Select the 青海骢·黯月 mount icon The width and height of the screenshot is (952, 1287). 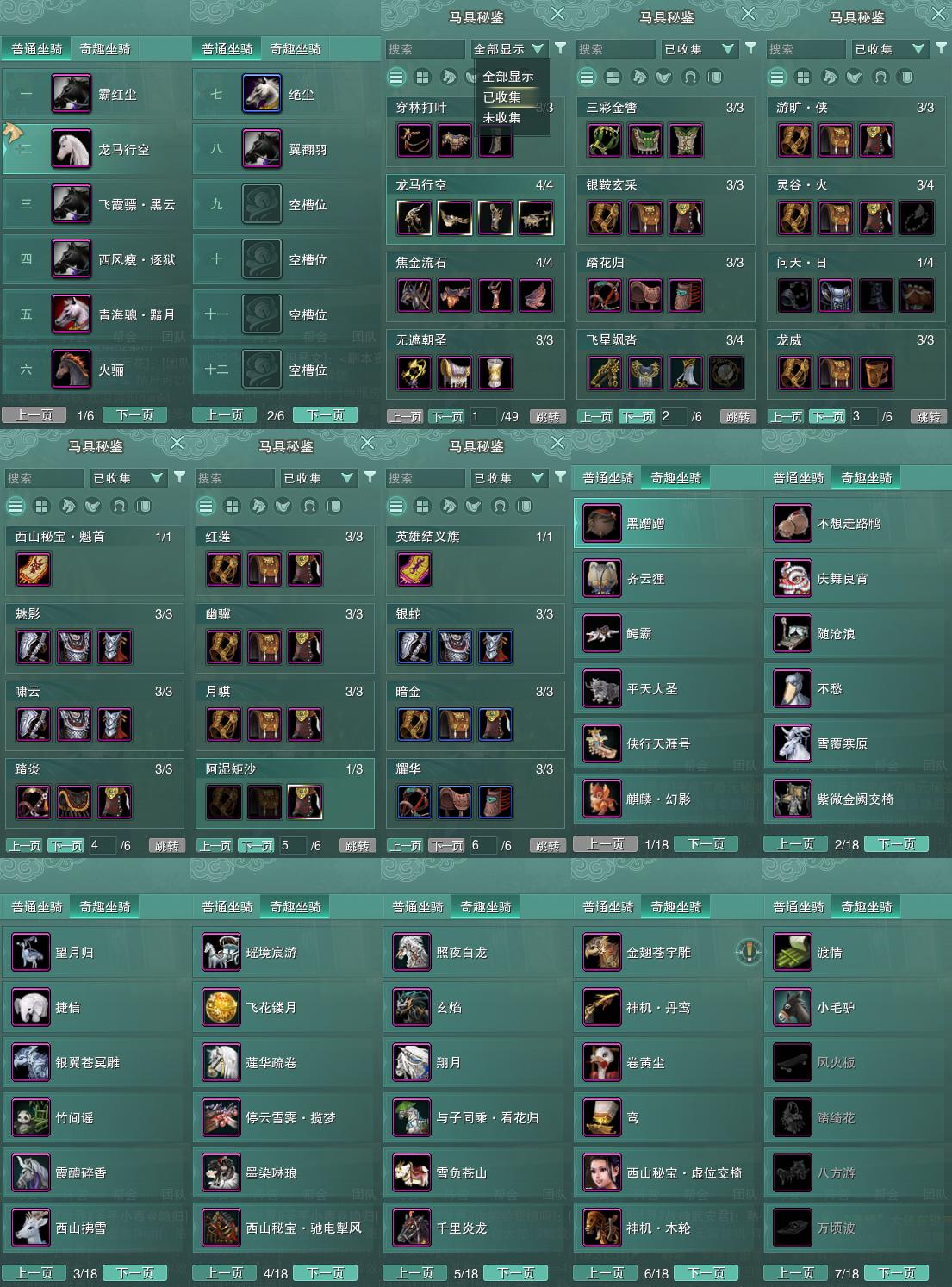coord(72,314)
